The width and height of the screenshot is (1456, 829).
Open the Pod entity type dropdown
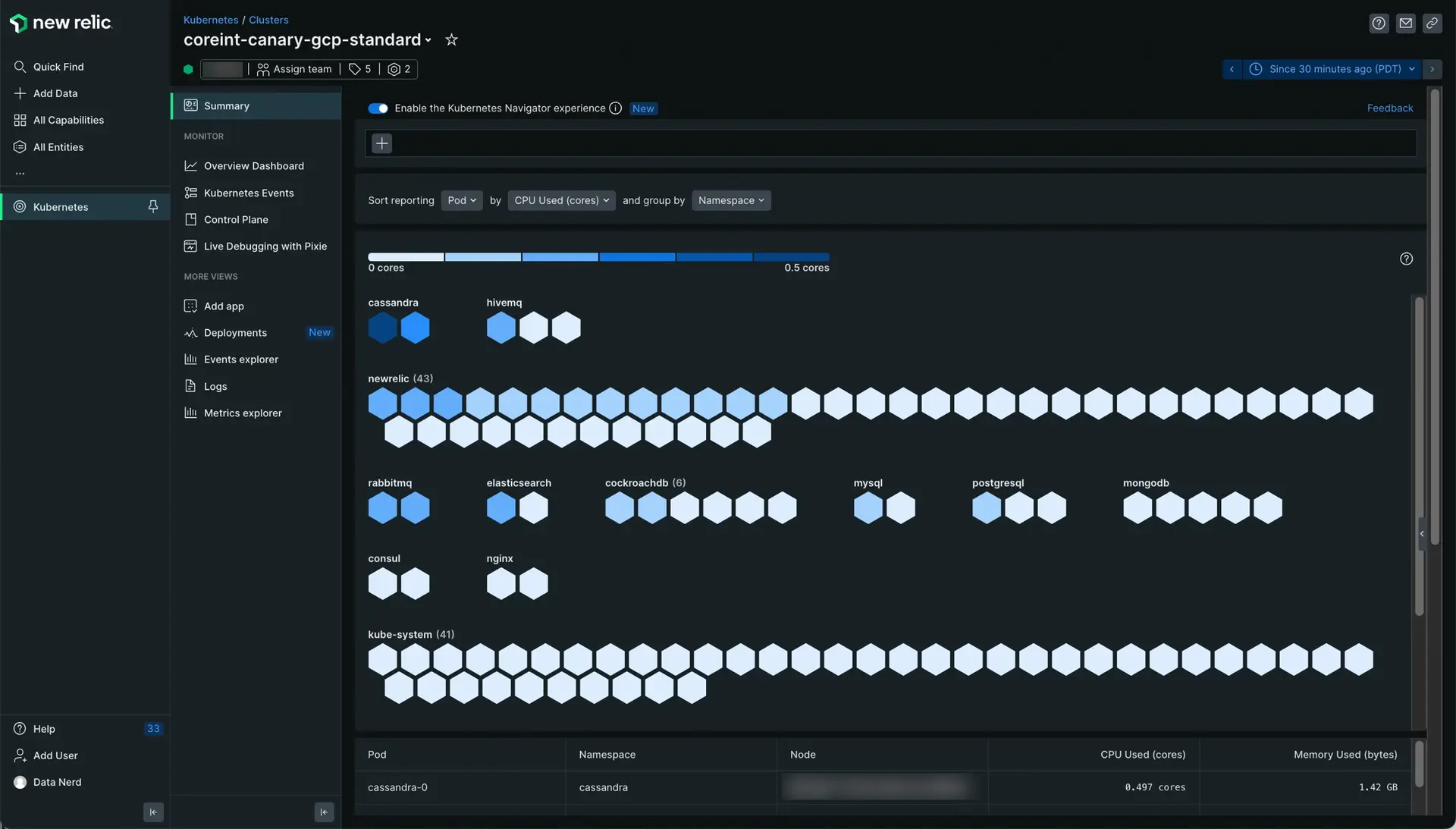[462, 200]
